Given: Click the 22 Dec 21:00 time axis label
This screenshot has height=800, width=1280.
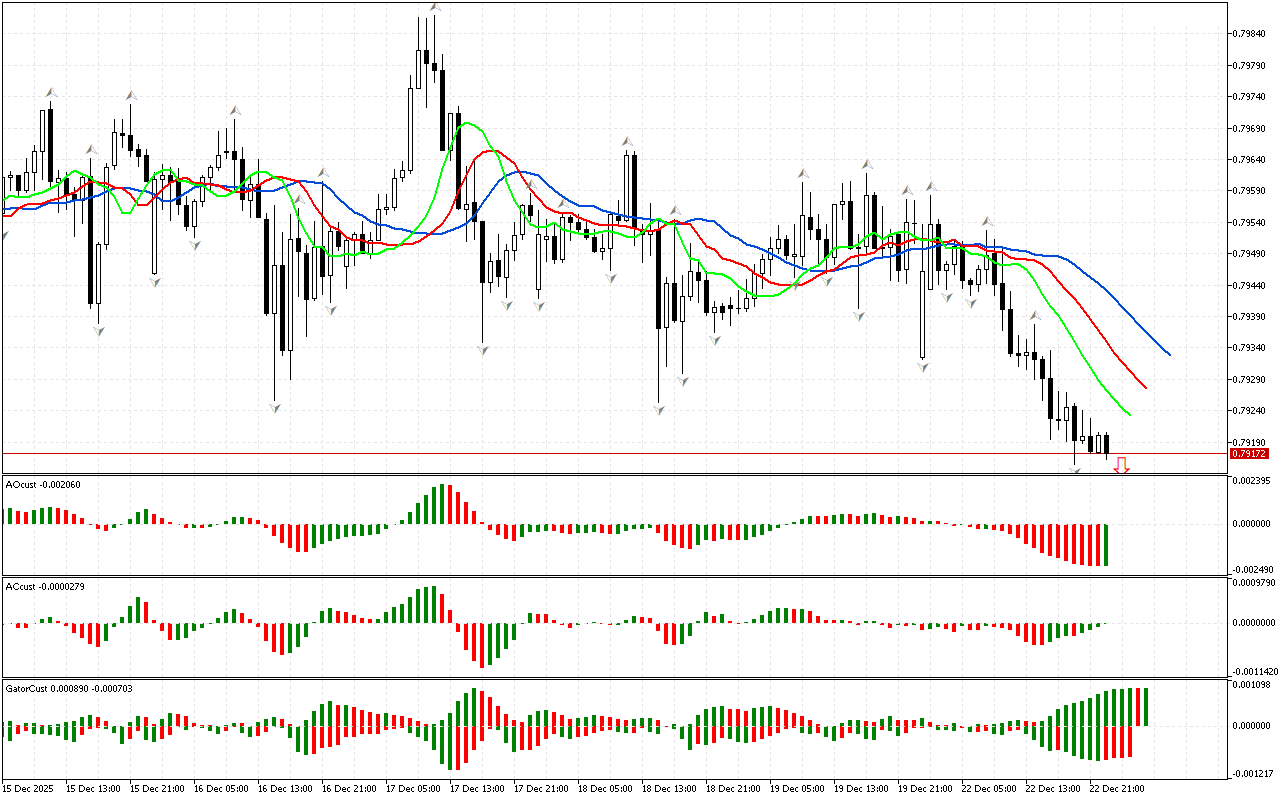Looking at the screenshot, I should (1116, 789).
